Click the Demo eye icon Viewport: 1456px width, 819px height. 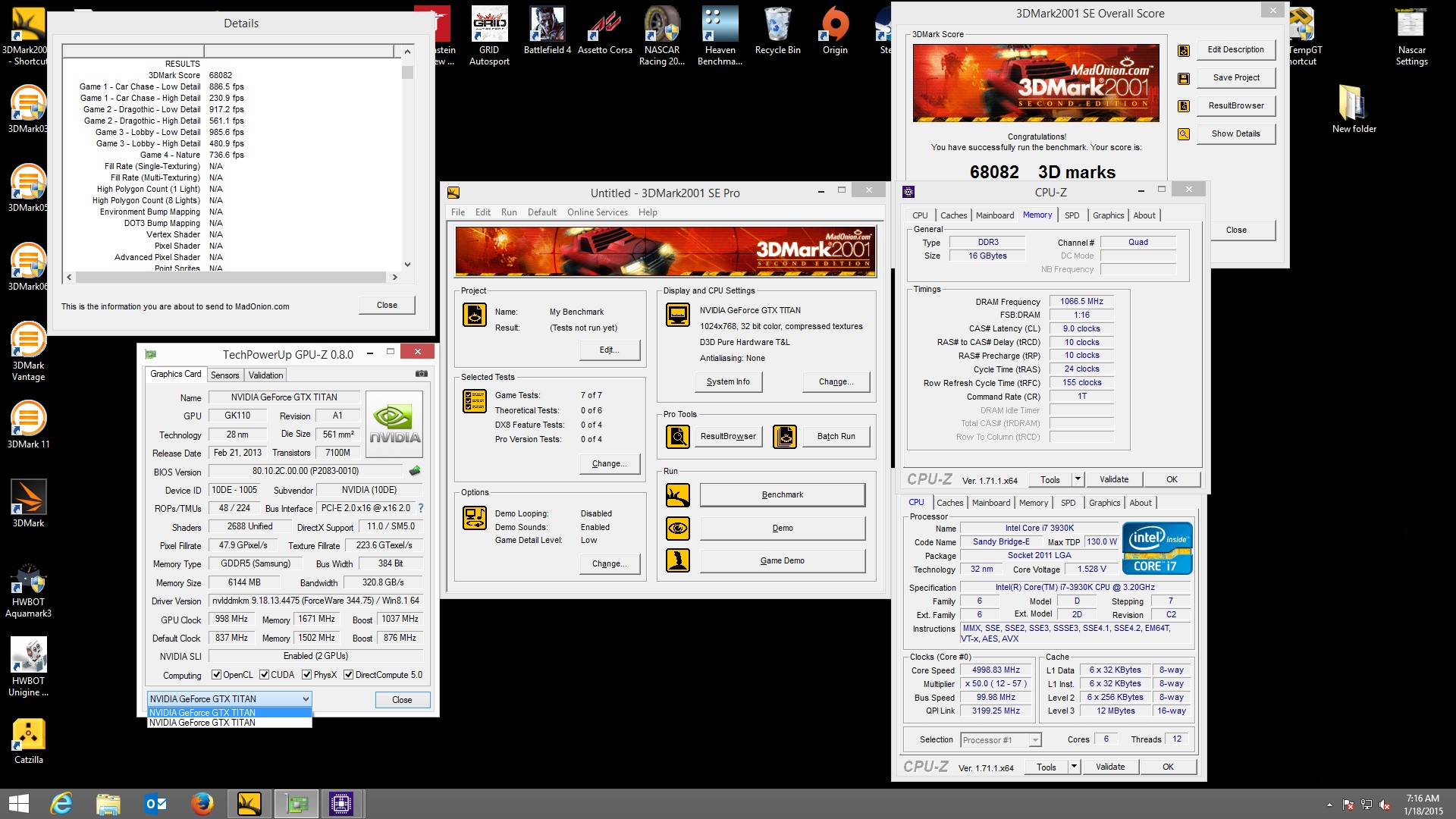678,528
